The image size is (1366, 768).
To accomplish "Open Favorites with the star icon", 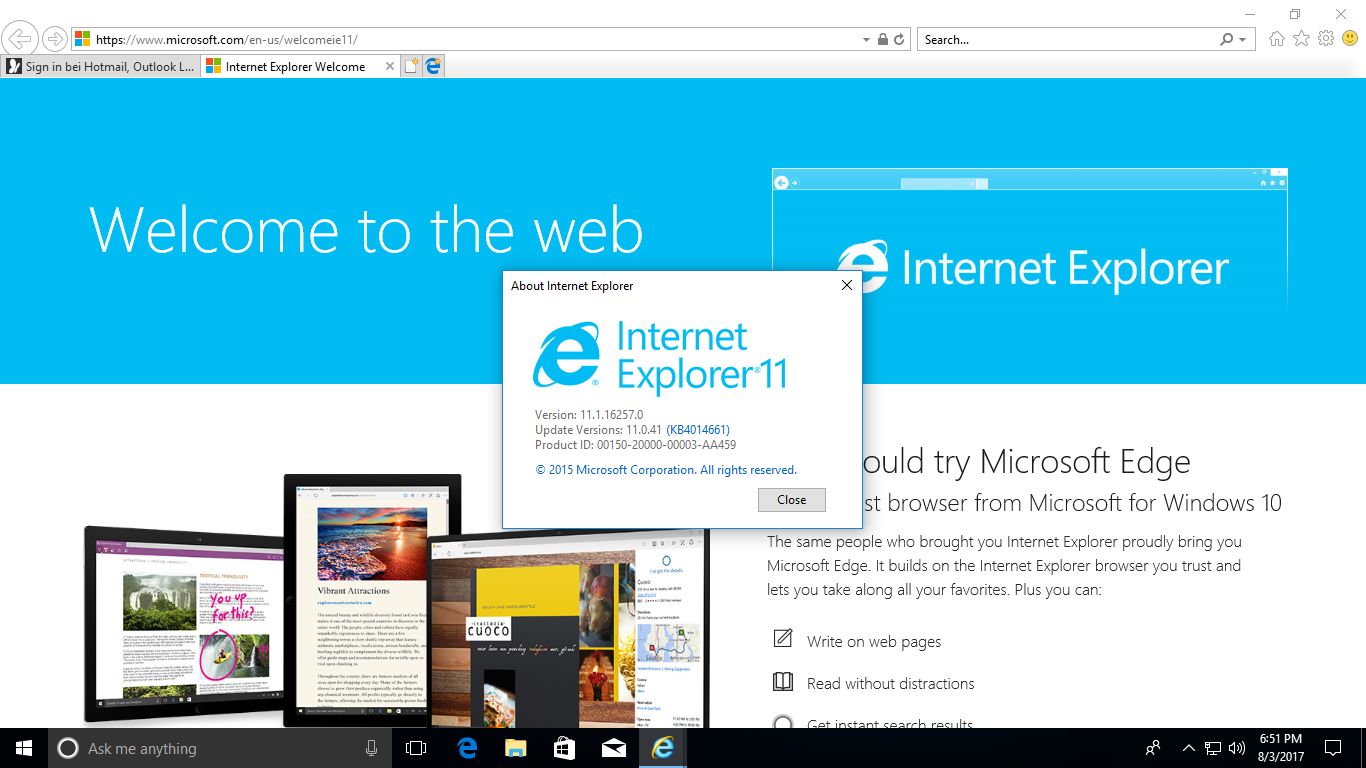I will pos(1301,39).
